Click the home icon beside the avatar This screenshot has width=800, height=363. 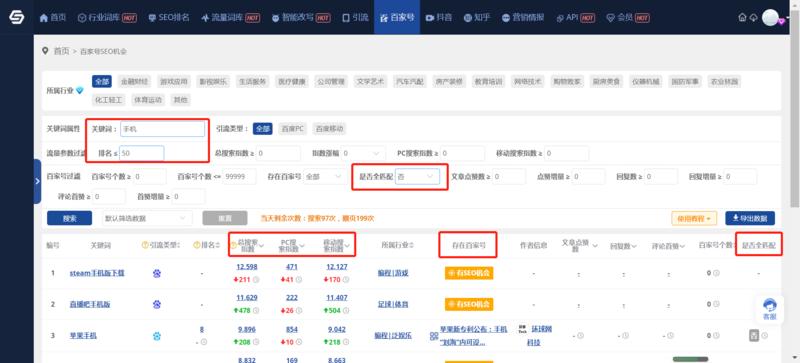click(742, 17)
